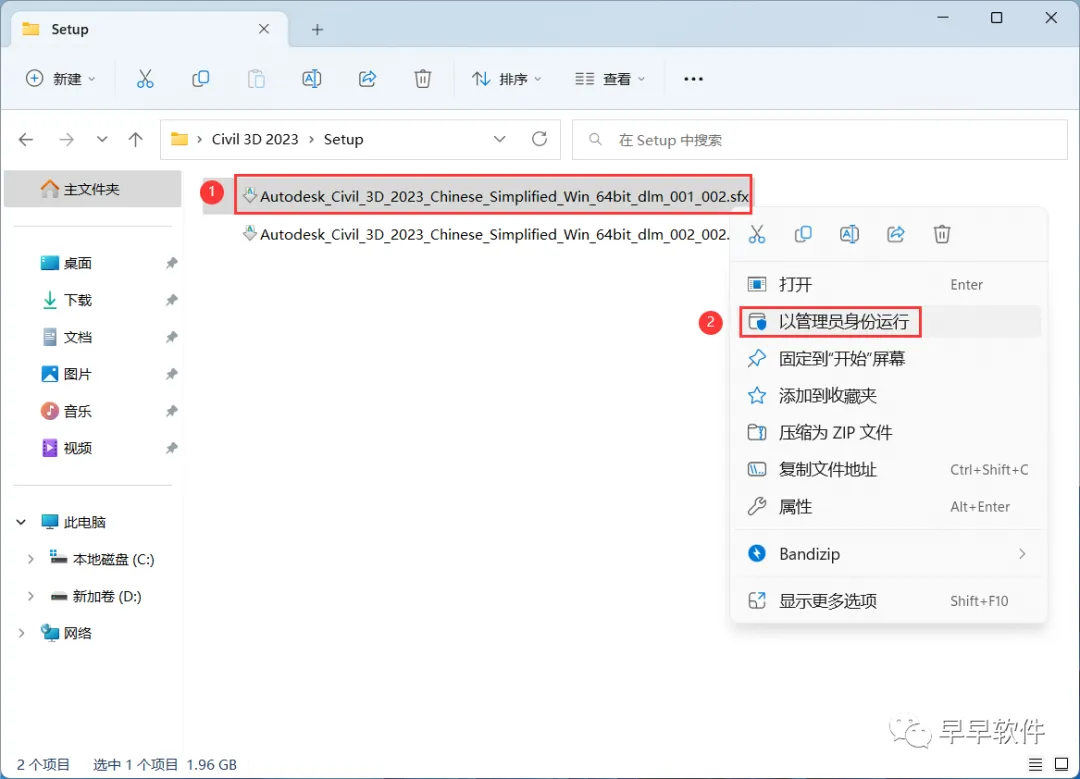Click the Cut icon in the context menu

[757, 234]
